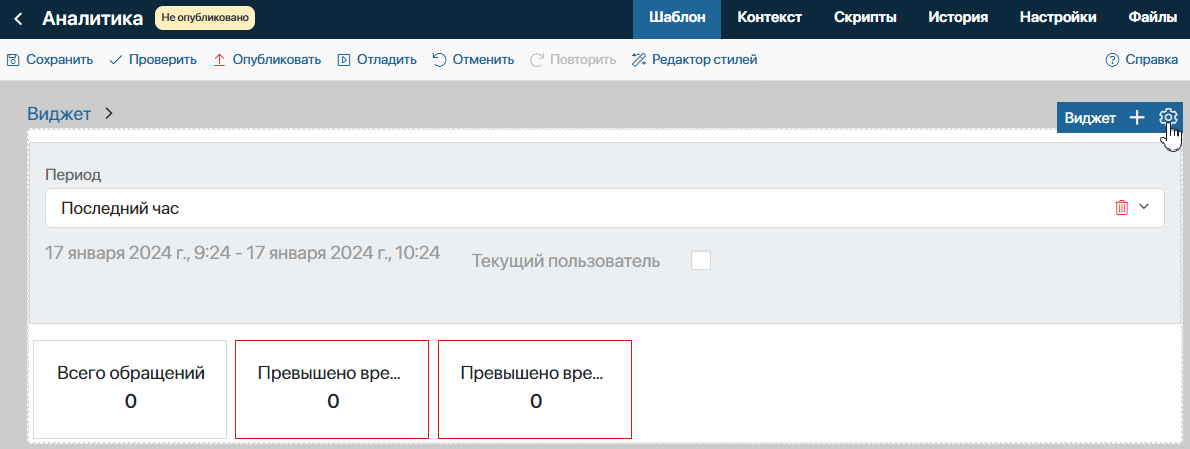
Task: Click the Аналитика page title
Action: 93,19
